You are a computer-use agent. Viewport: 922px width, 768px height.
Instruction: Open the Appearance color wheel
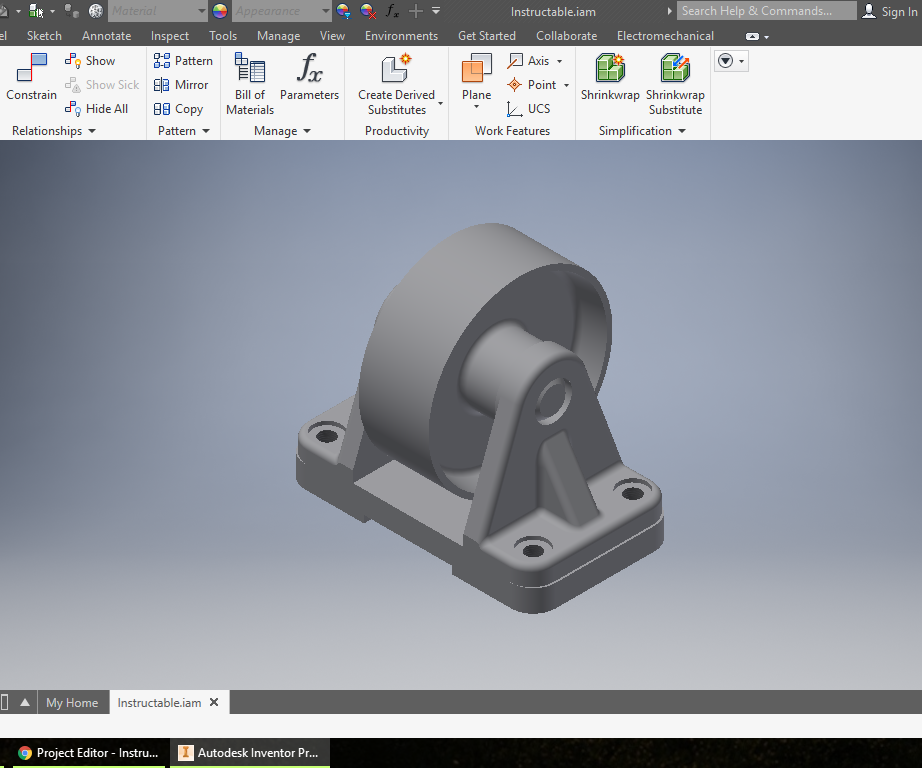(218, 11)
